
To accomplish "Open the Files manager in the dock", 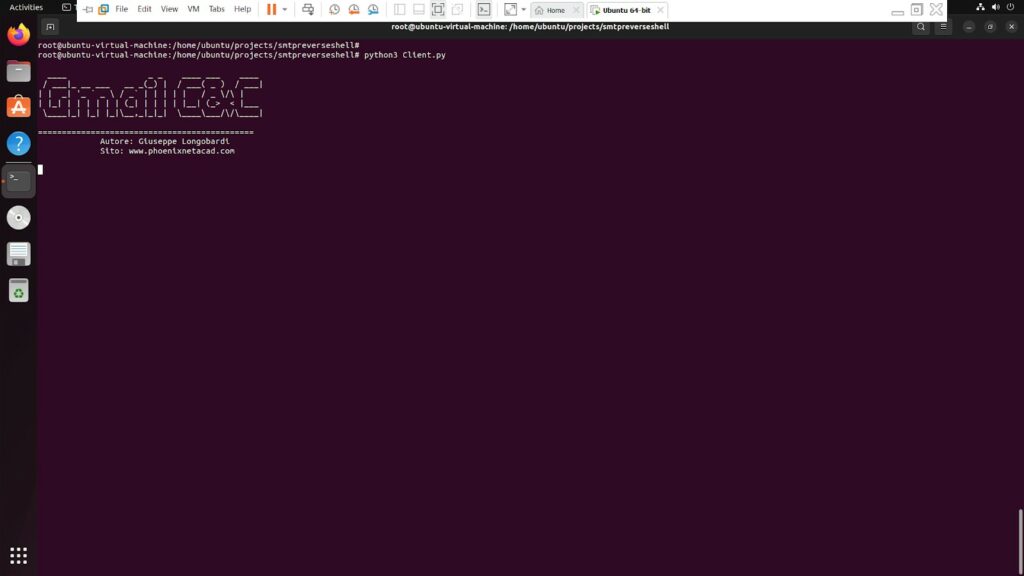I will [x=18, y=71].
